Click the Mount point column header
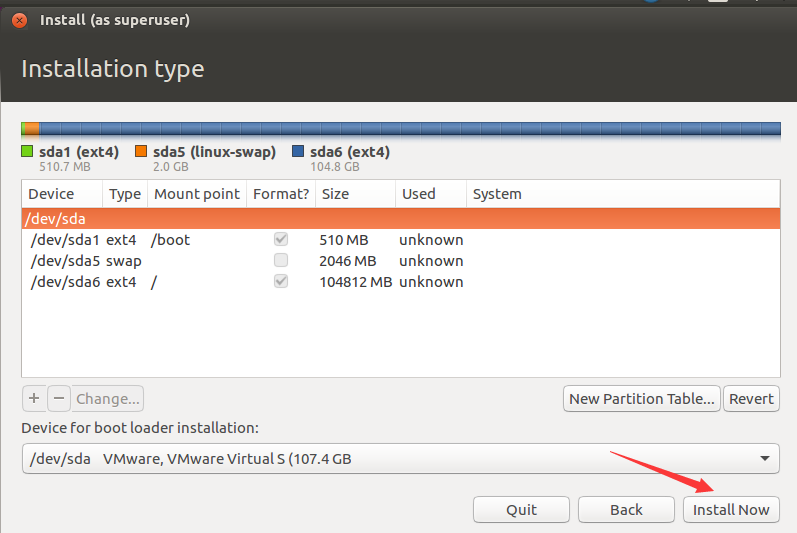The image size is (797, 533). (197, 194)
